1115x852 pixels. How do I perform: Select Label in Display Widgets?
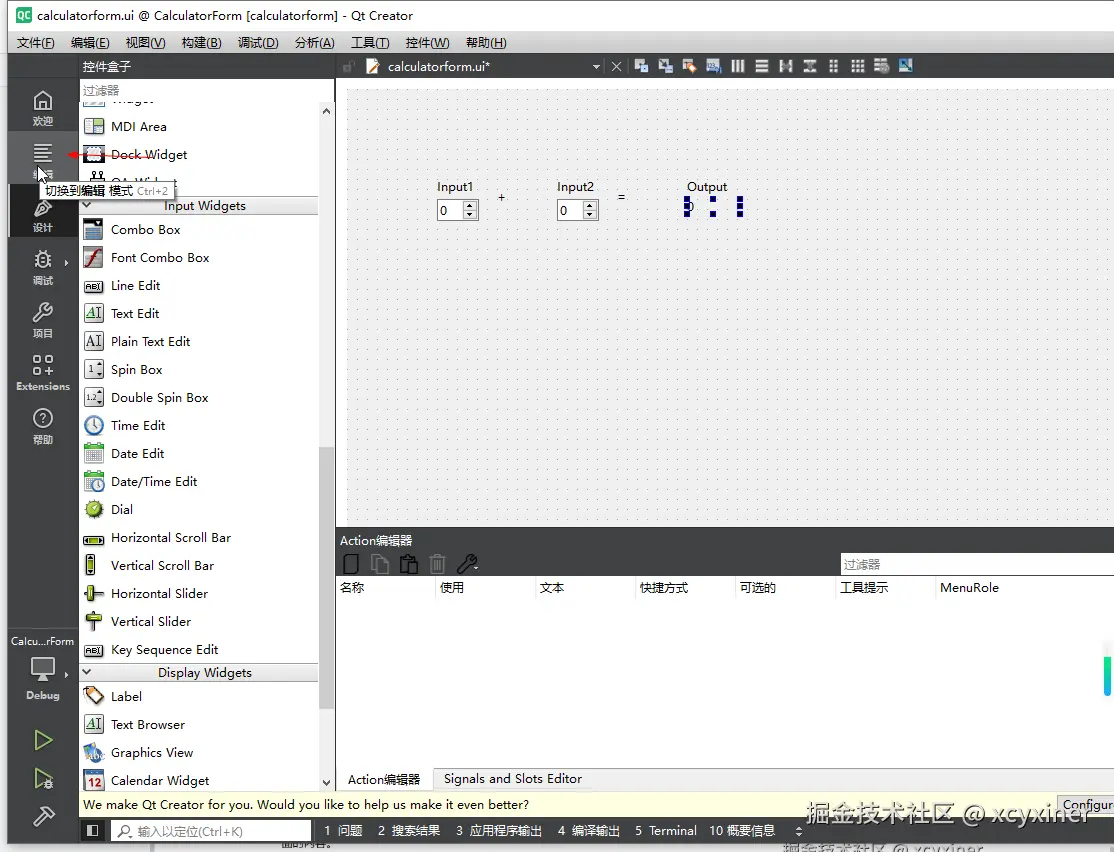tap(199, 696)
